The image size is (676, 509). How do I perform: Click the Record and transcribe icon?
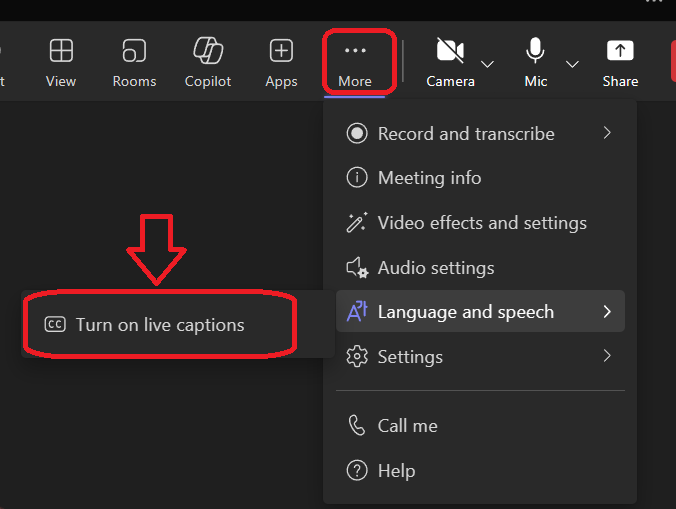click(357, 133)
